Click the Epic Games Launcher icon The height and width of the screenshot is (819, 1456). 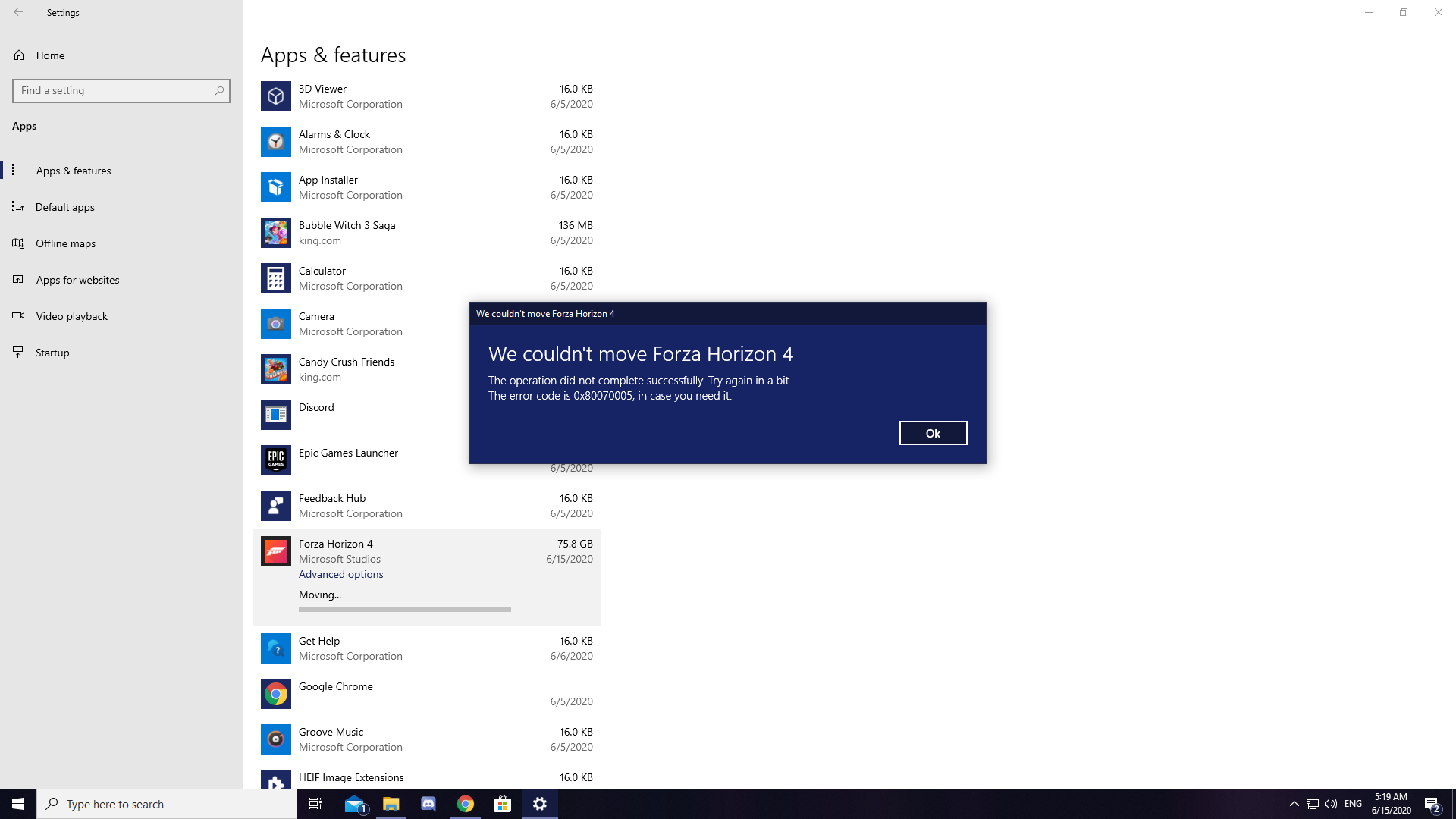[276, 460]
